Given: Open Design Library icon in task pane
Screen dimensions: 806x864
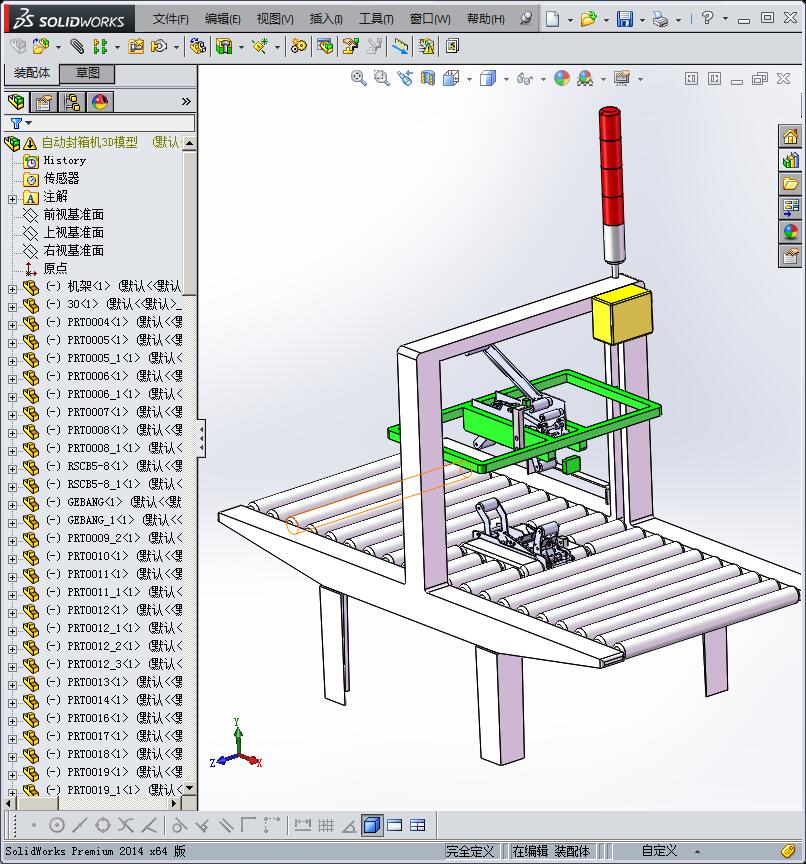Looking at the screenshot, I should tap(791, 160).
